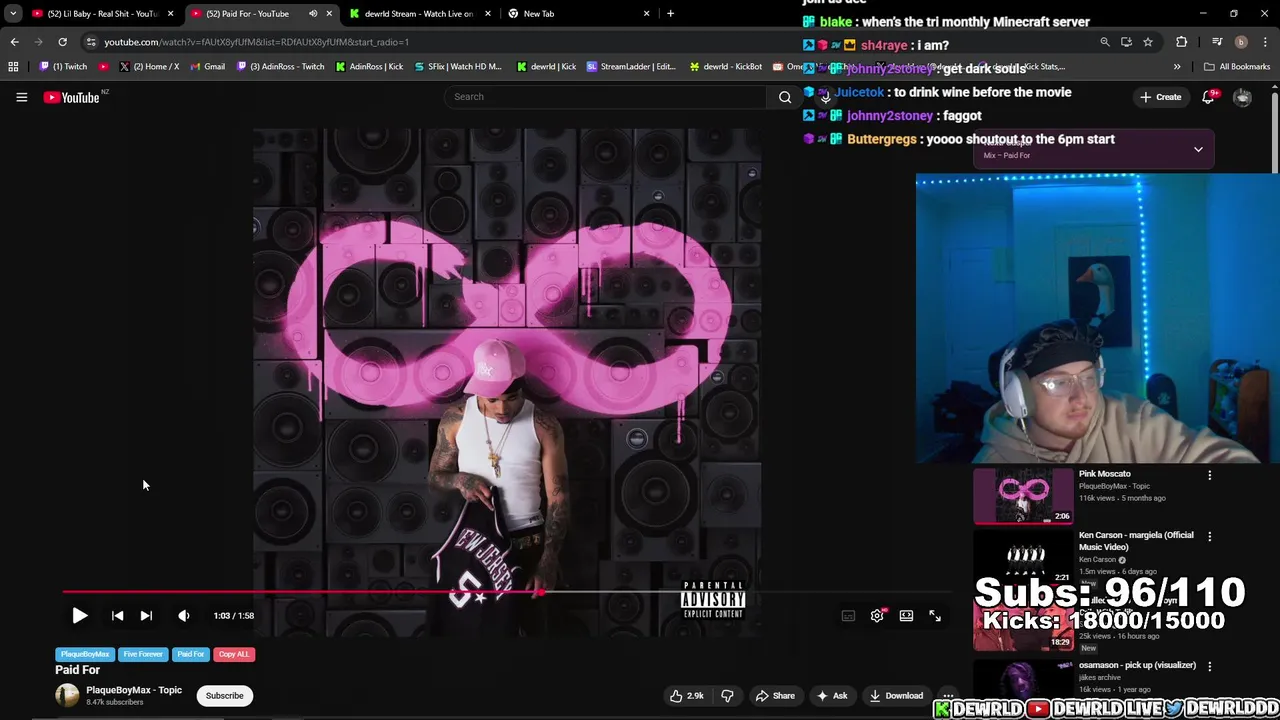Switch to the Lil Baby - Real Shit tab
This screenshot has width=1280, height=720.
click(104, 14)
